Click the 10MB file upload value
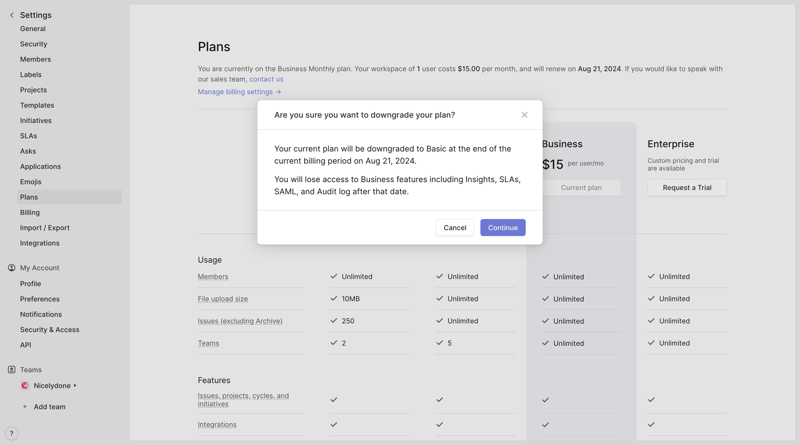Viewport: 800px width, 445px height. 351,299
